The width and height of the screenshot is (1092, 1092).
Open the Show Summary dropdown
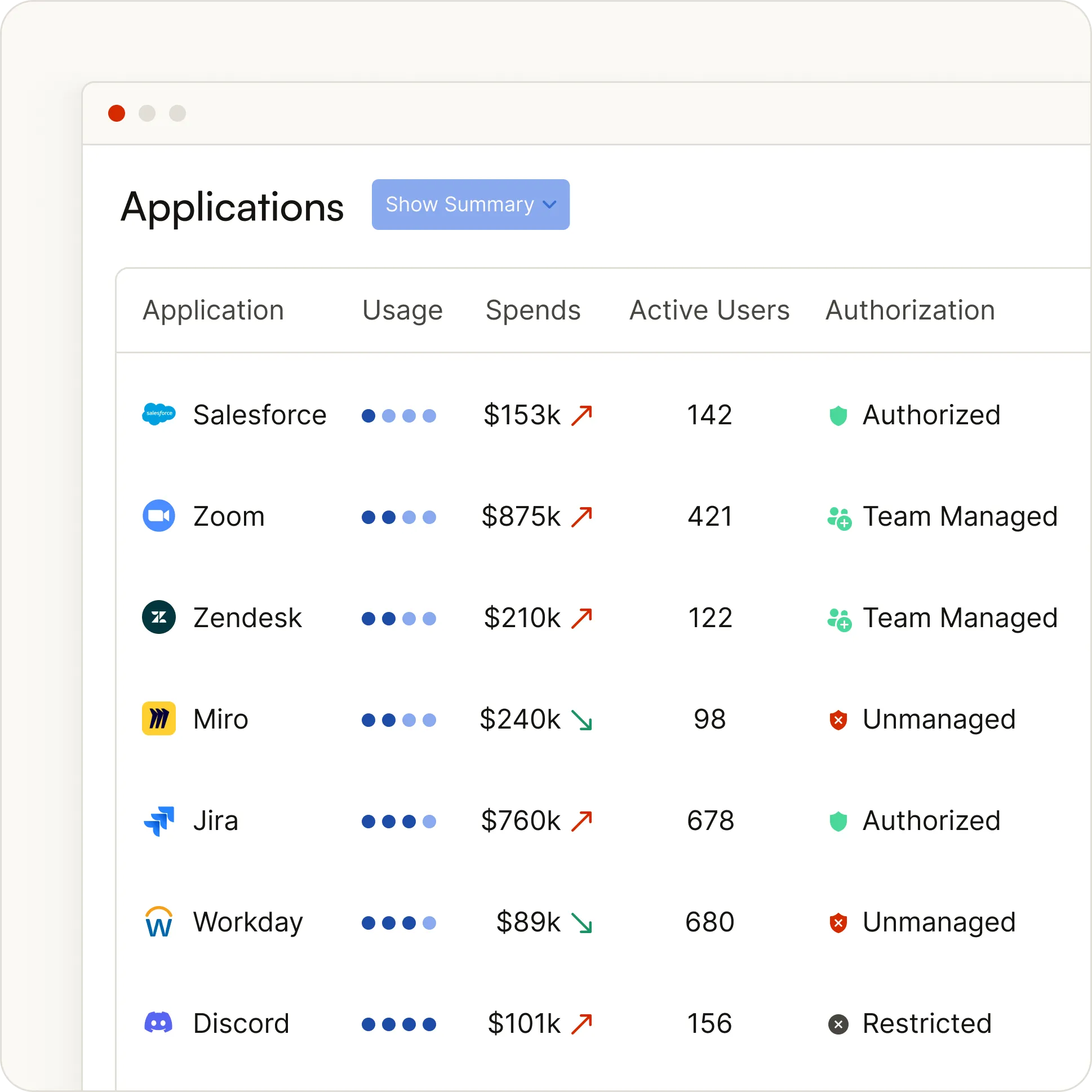pyautogui.click(x=471, y=205)
